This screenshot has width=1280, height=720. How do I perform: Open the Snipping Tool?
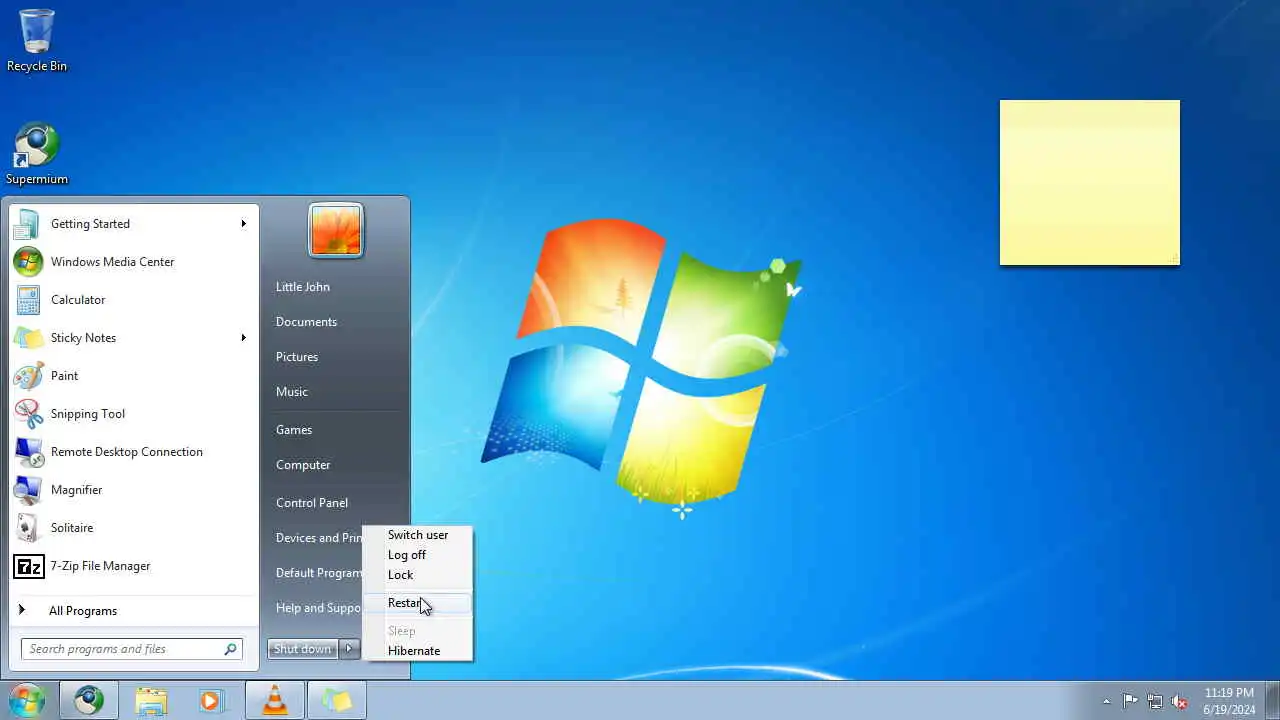pyautogui.click(x=134, y=414)
